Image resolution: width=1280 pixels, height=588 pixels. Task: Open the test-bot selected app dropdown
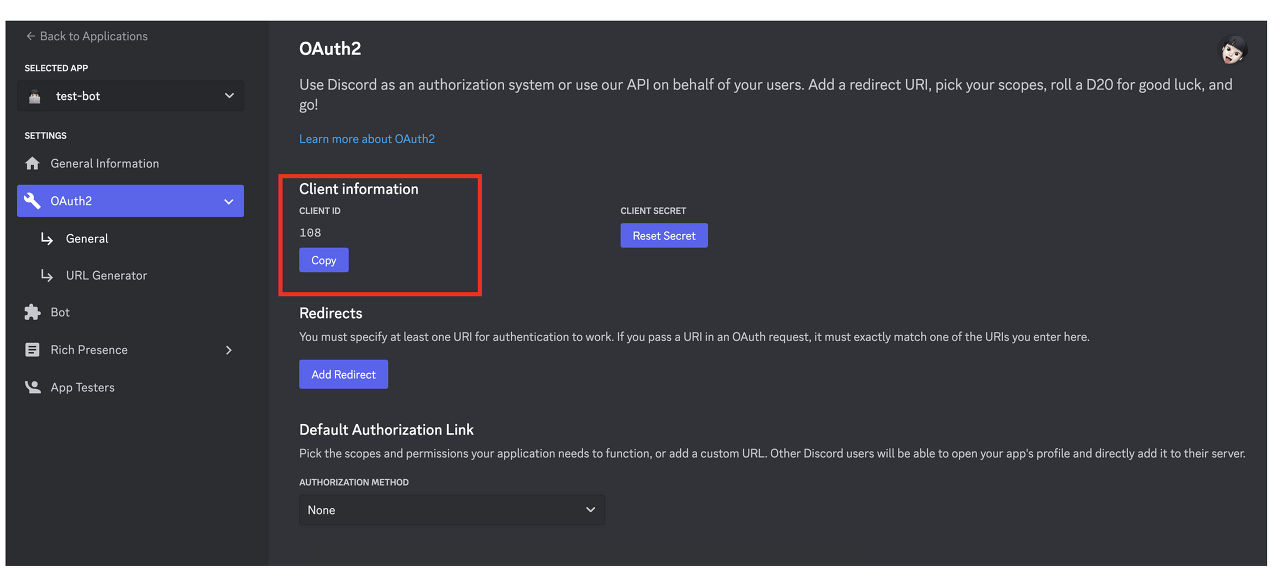pos(130,97)
